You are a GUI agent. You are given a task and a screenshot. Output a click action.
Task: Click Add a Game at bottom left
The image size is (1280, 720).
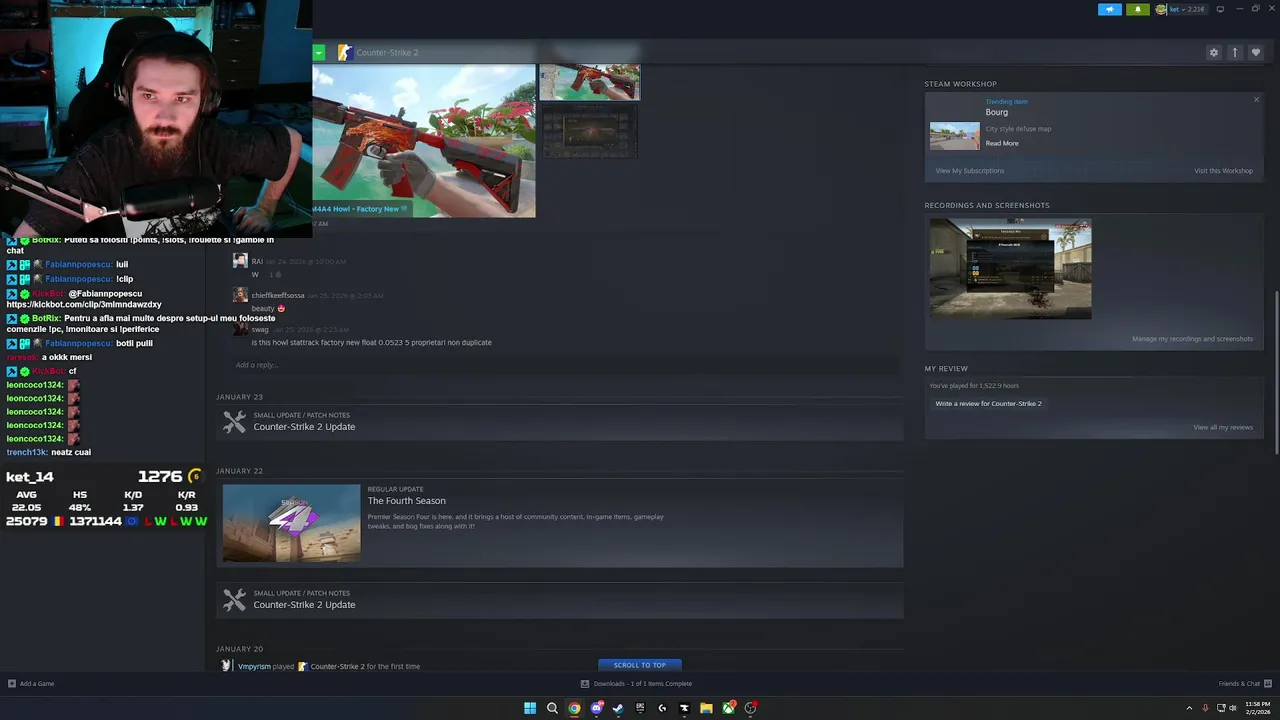tap(31, 684)
